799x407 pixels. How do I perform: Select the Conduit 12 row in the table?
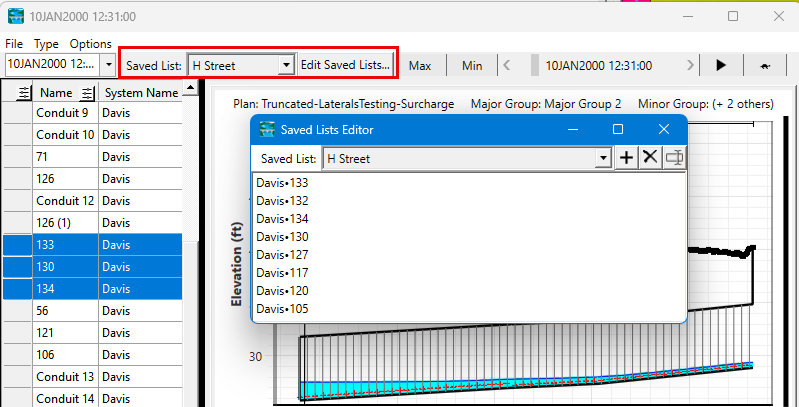[67, 201]
